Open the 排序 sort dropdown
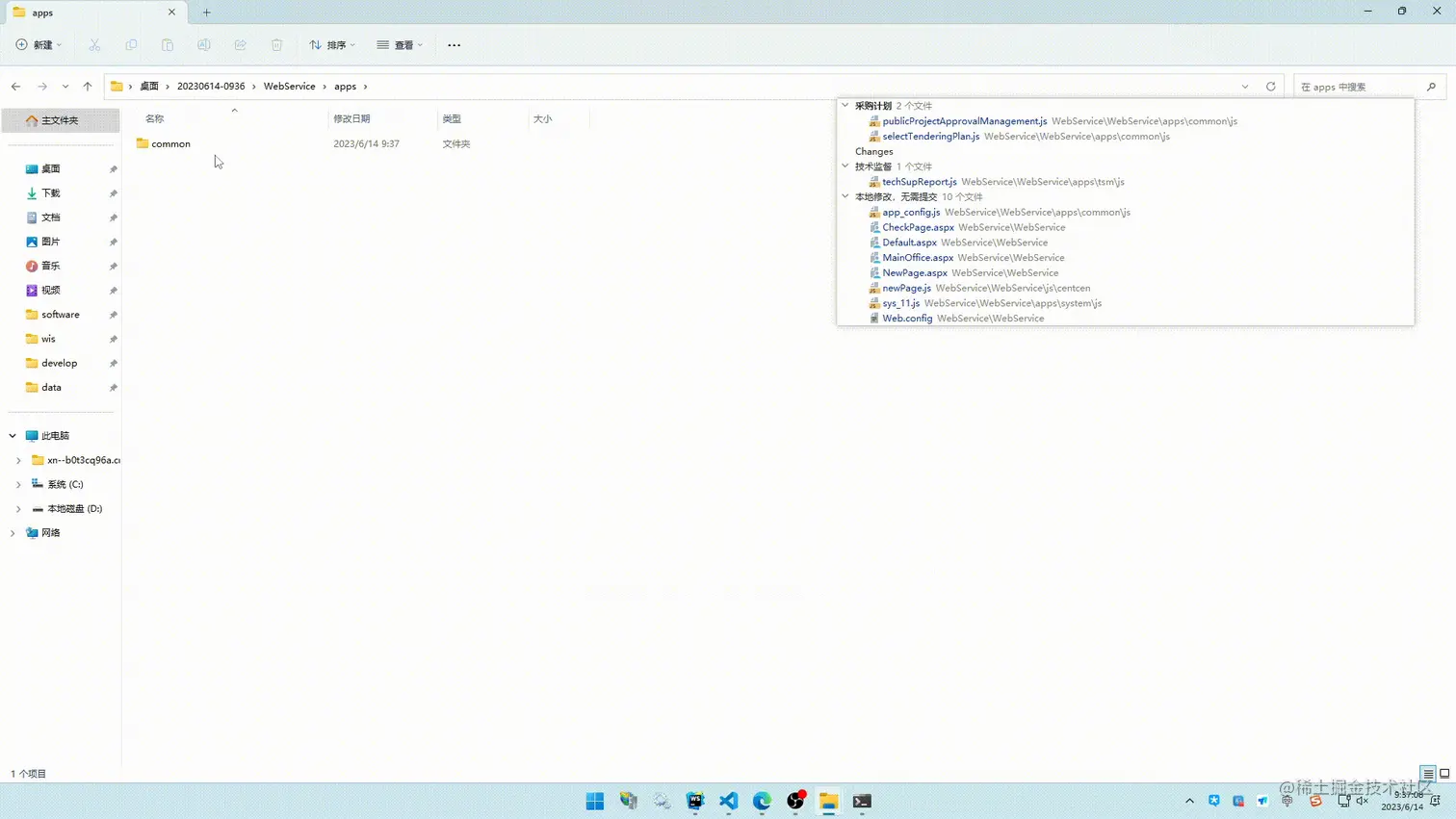1456x819 pixels. click(332, 44)
